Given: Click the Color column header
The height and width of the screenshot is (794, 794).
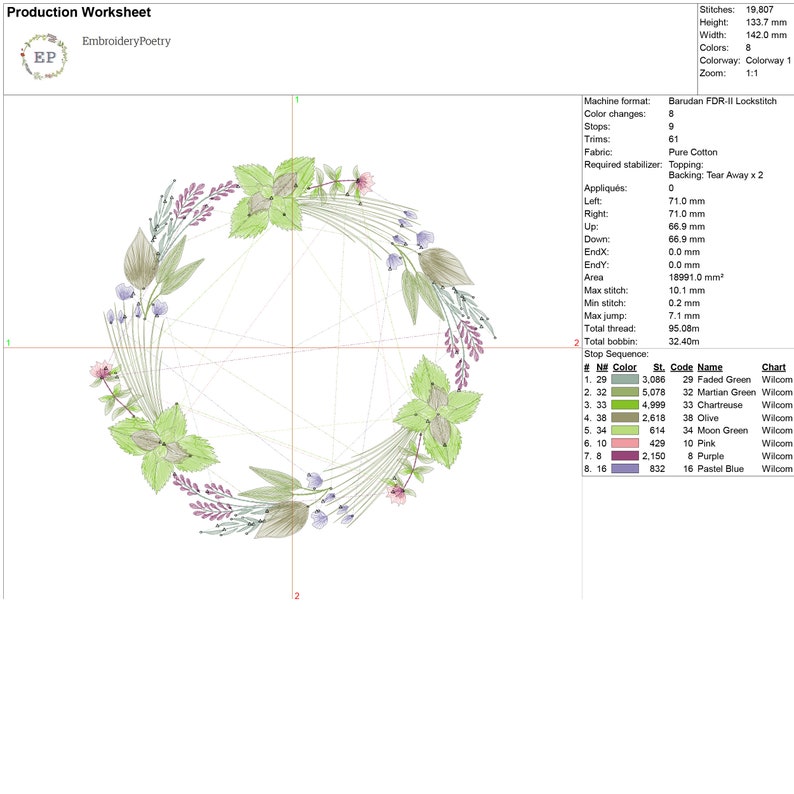Looking at the screenshot, I should [x=624, y=367].
